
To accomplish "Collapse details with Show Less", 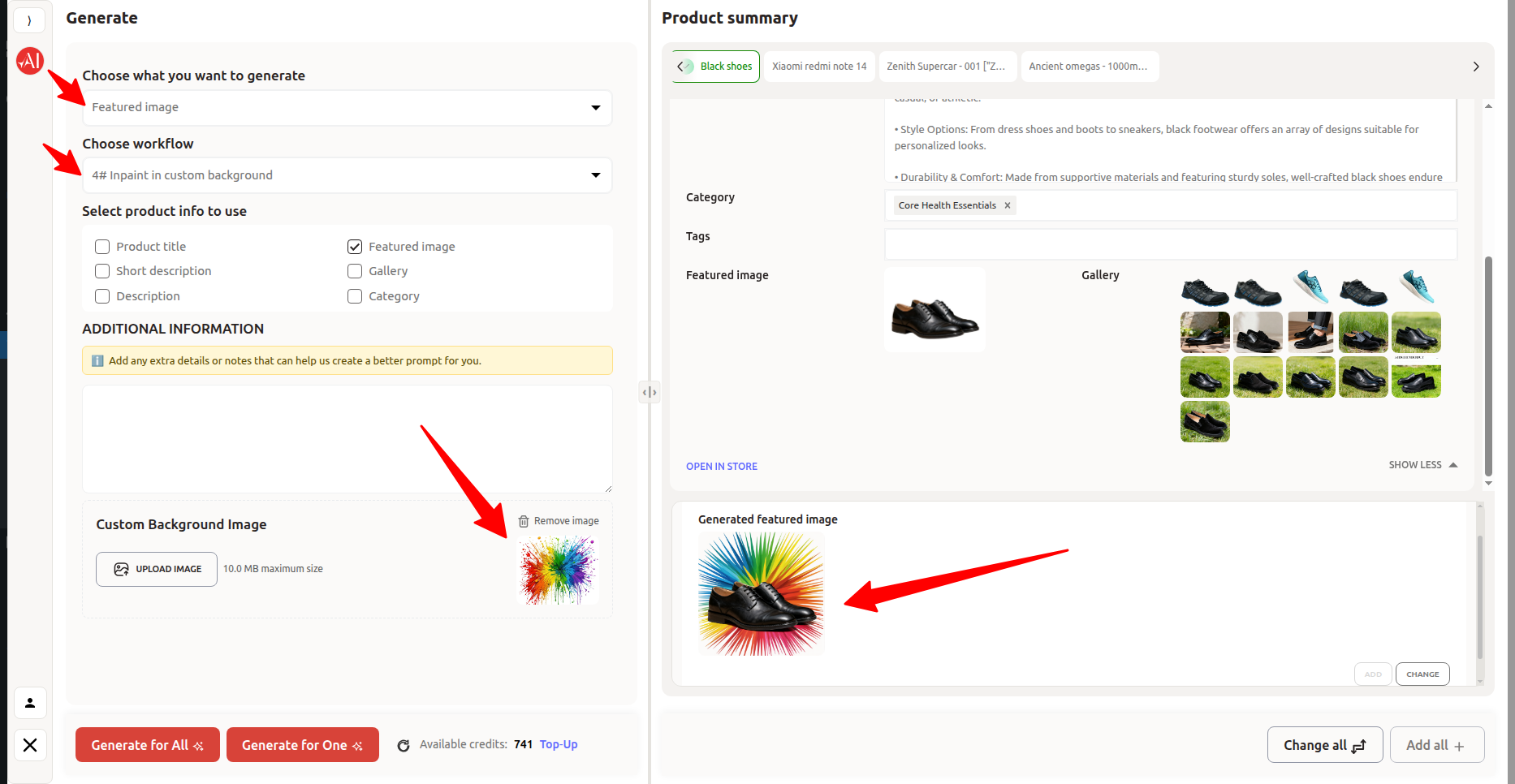I will point(1422,465).
